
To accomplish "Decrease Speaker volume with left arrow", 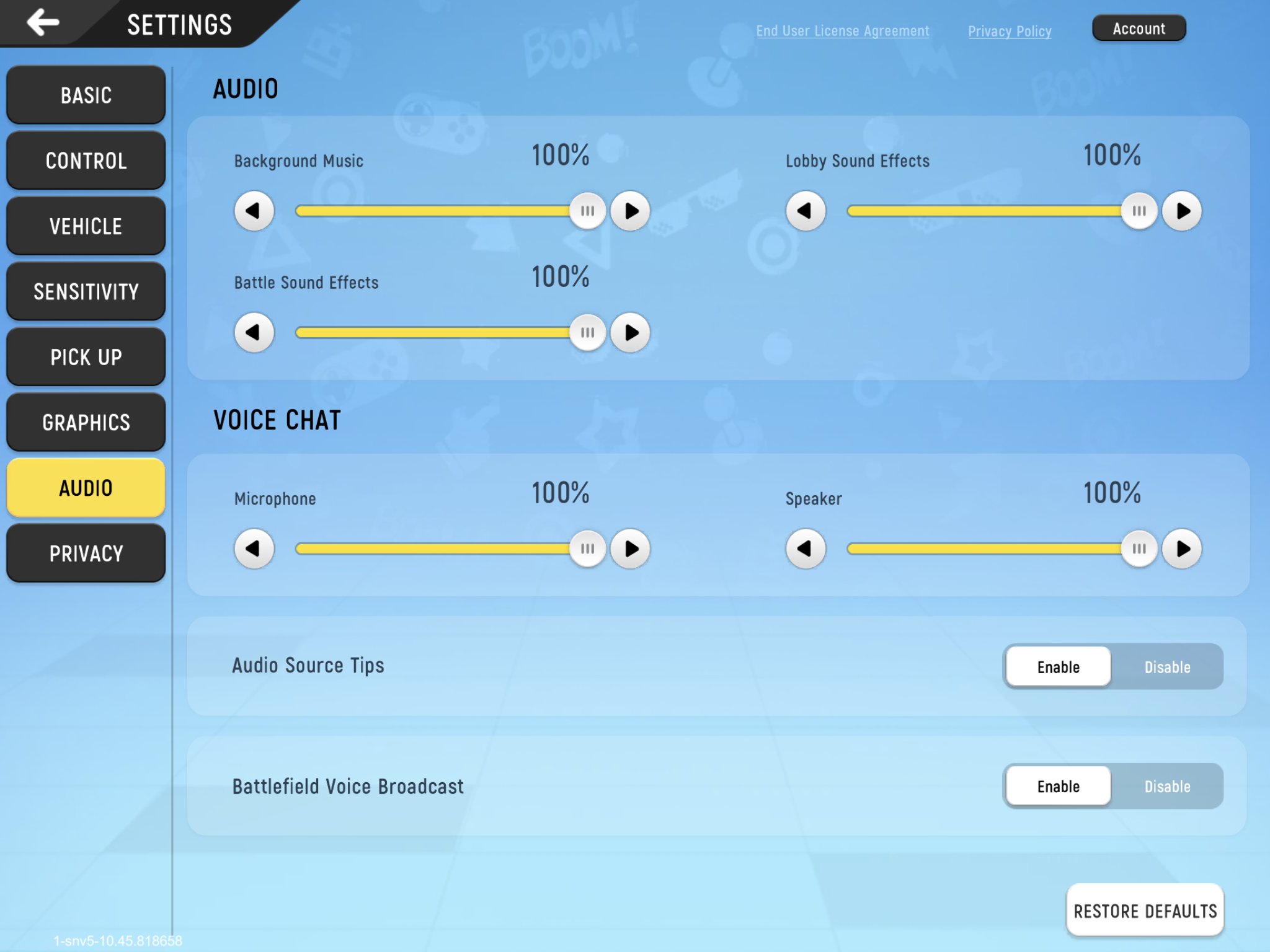I will point(806,549).
